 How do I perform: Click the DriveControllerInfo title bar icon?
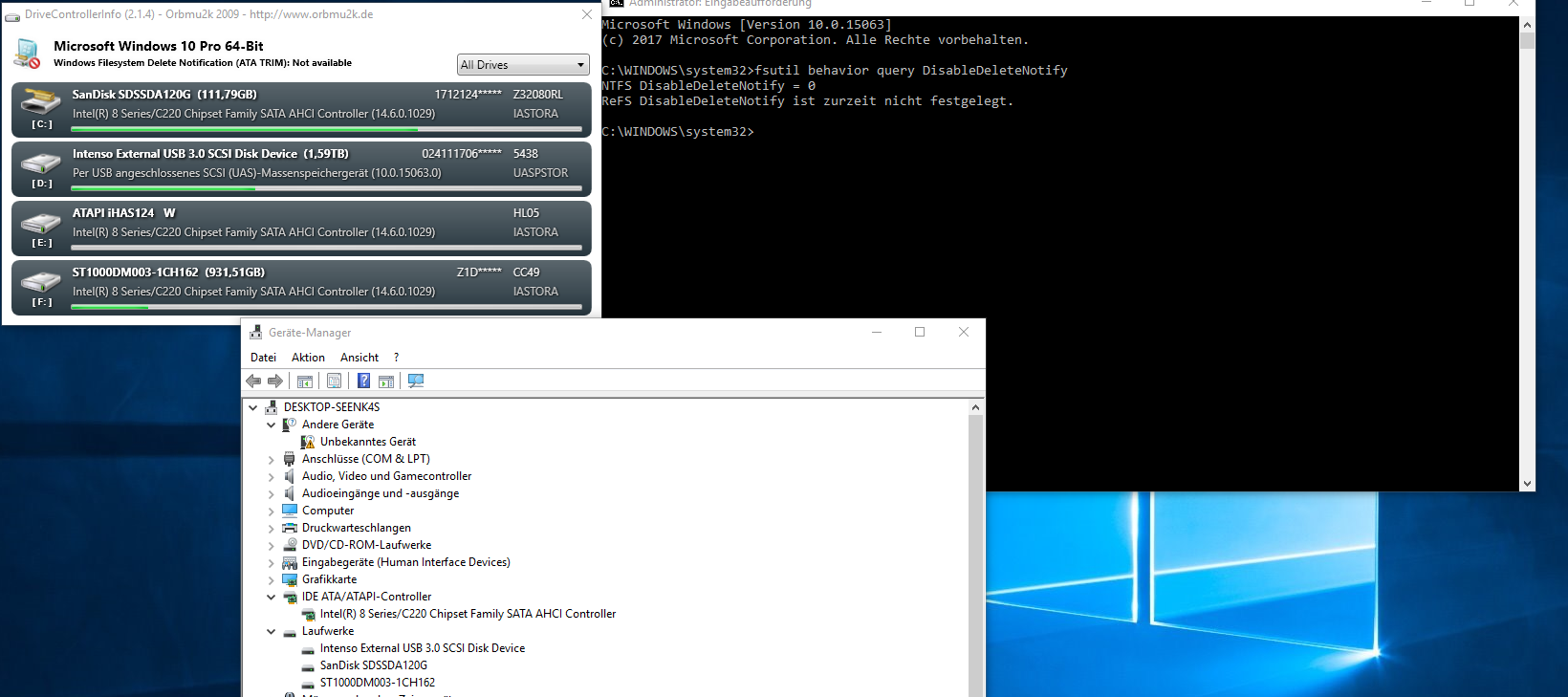pyautogui.click(x=12, y=15)
